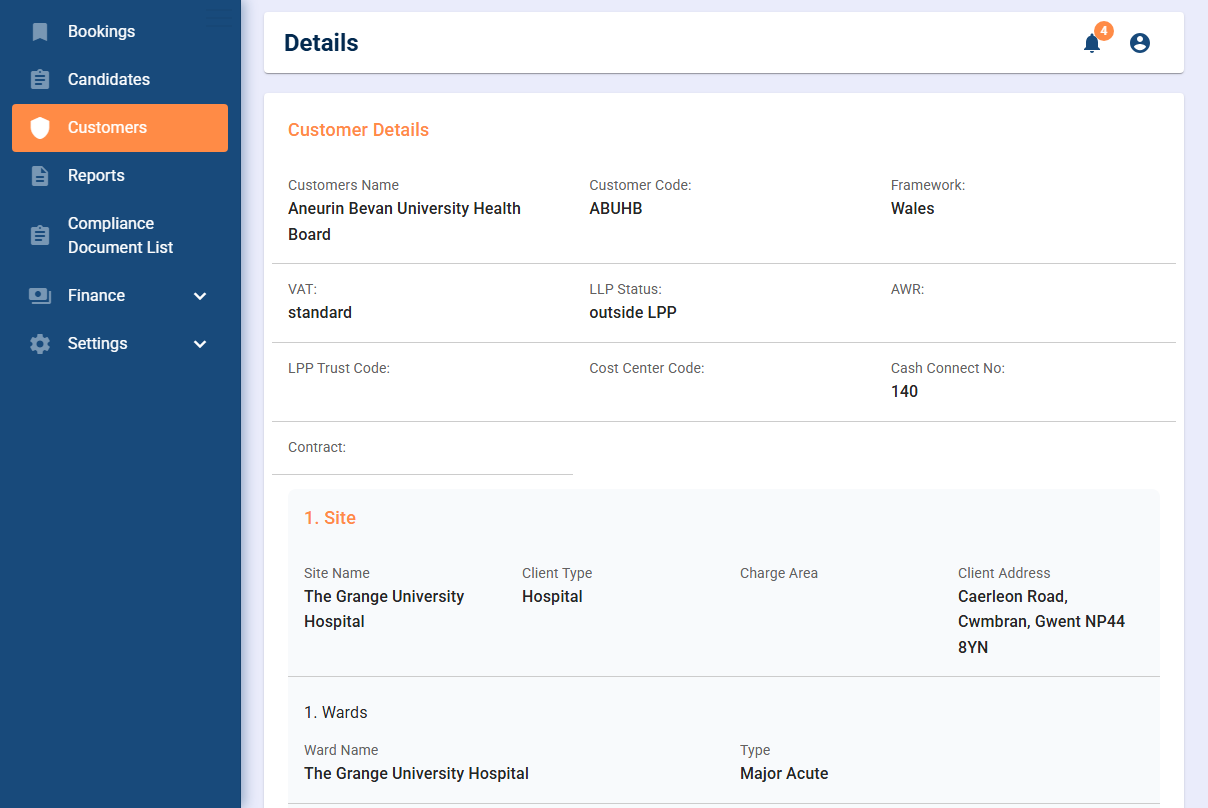Click customer name Aneurin Bevan University Health Board
This screenshot has width=1208, height=808.
404,222
